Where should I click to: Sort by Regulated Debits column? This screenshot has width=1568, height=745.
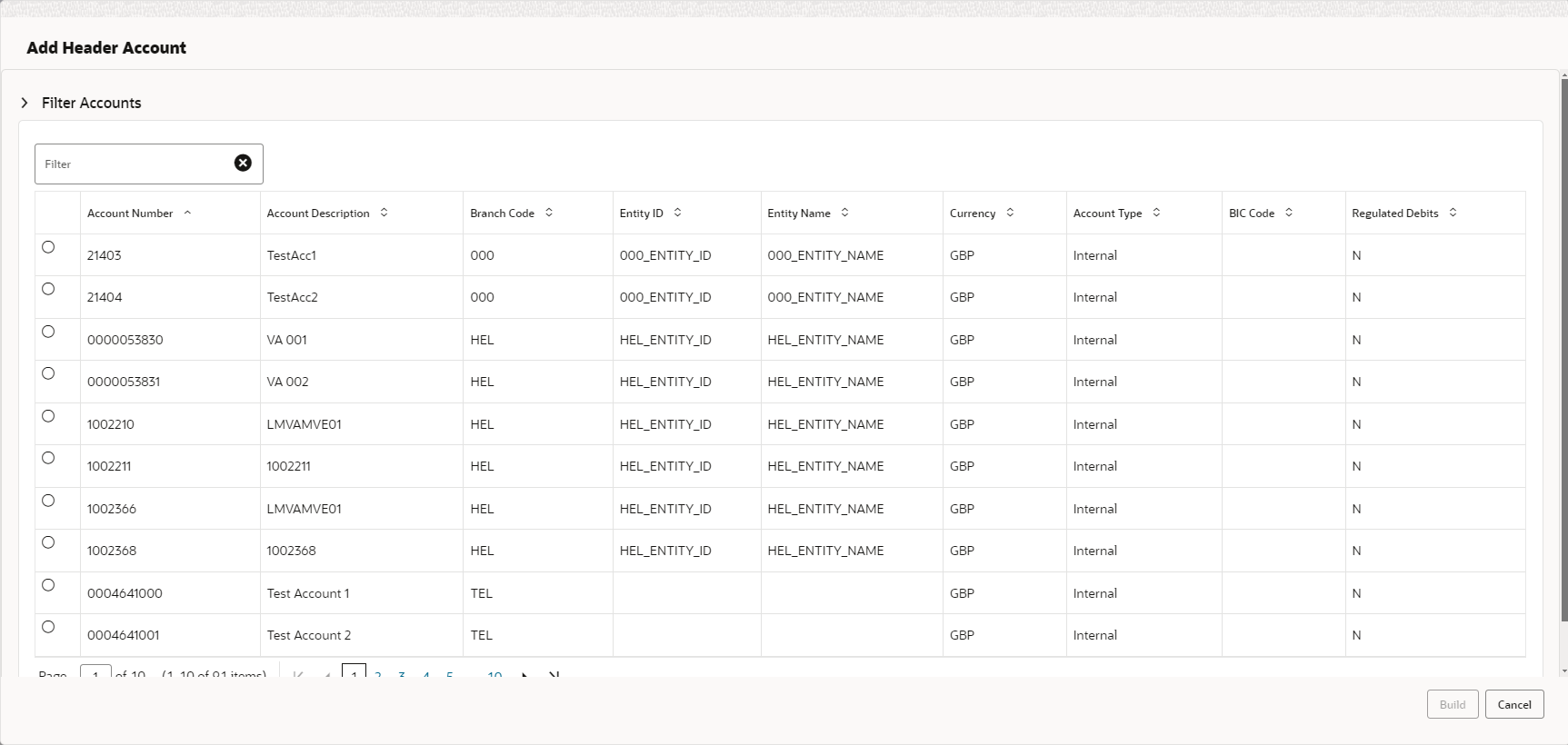[1453, 213]
